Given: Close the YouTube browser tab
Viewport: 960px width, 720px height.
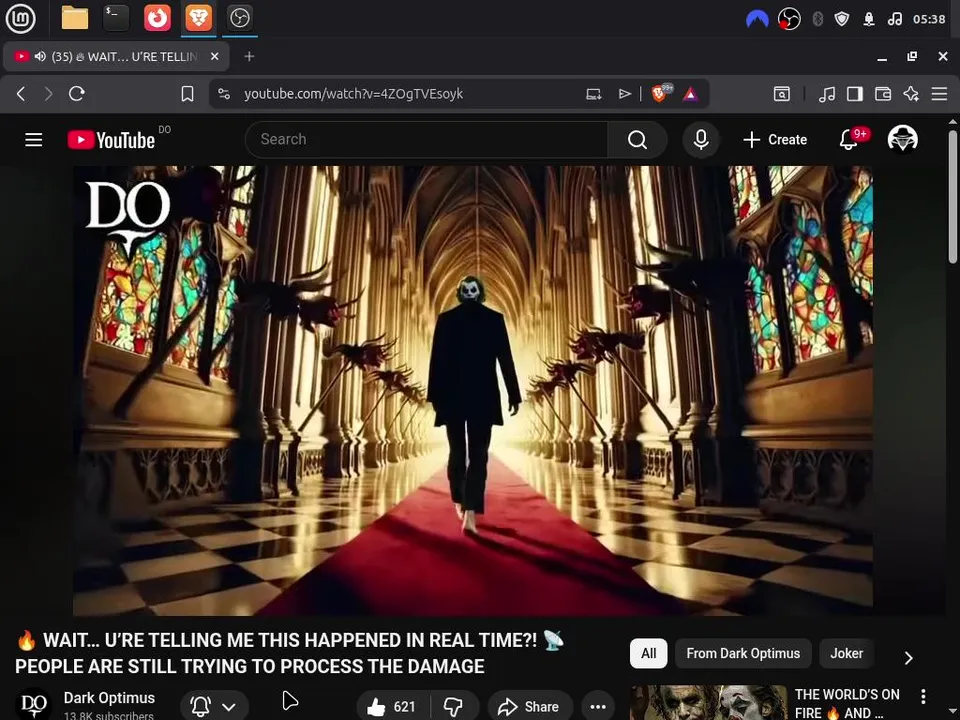Looking at the screenshot, I should (214, 56).
